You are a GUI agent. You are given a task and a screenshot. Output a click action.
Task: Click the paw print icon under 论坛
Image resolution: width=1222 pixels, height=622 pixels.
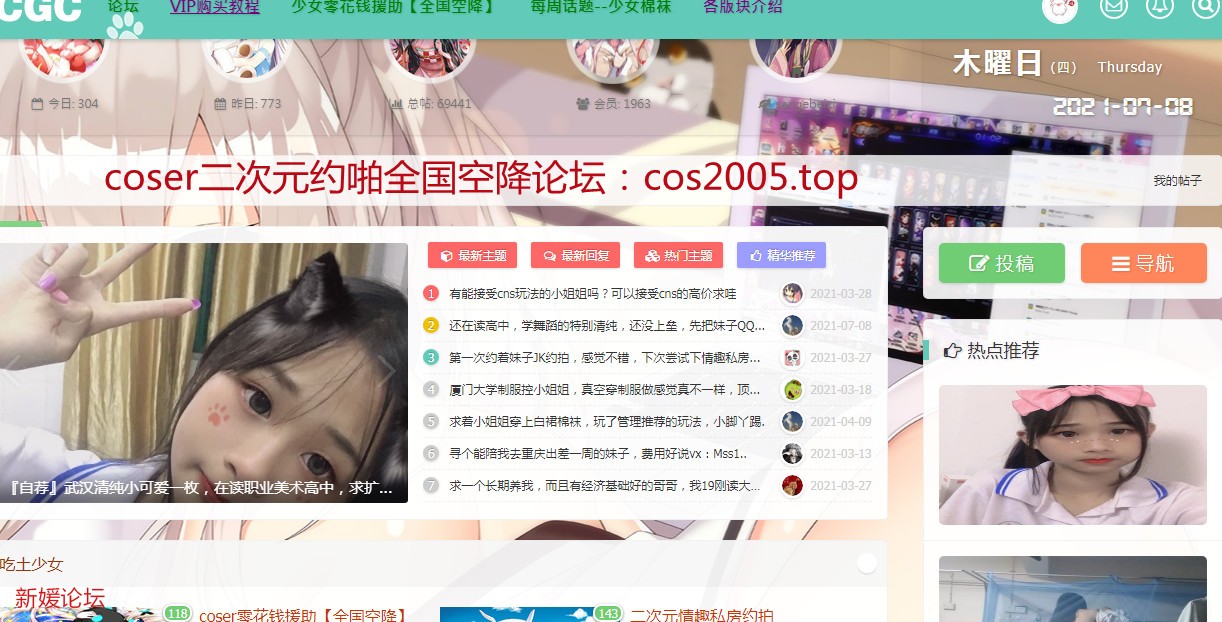click(x=125, y=26)
